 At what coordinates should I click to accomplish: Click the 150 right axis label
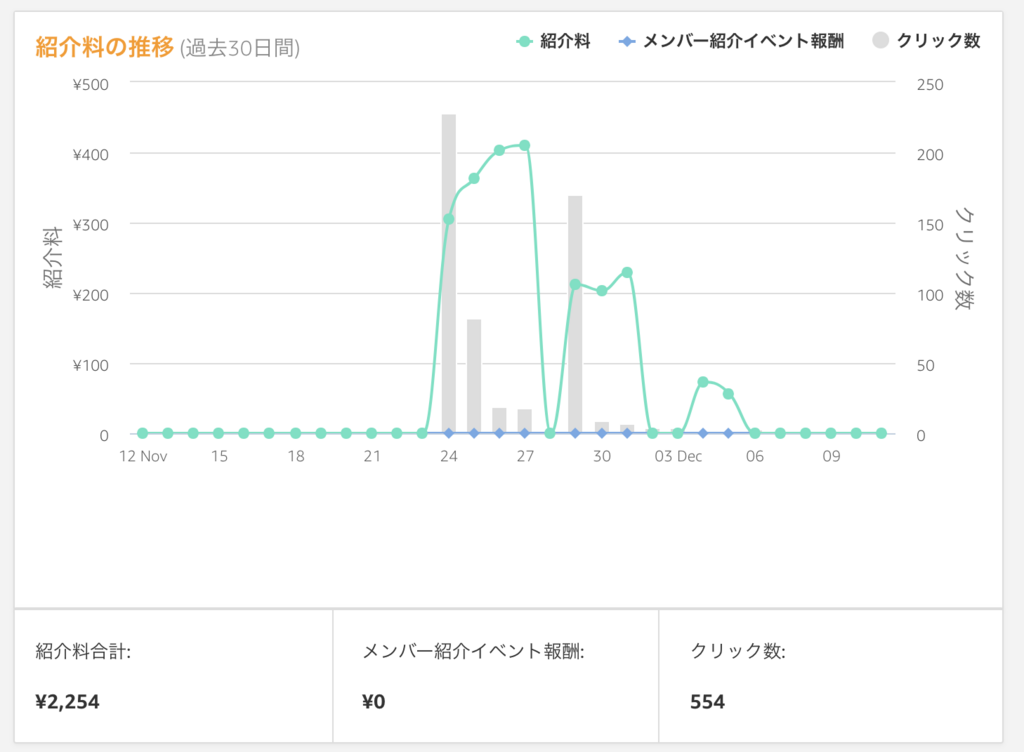[x=930, y=225]
